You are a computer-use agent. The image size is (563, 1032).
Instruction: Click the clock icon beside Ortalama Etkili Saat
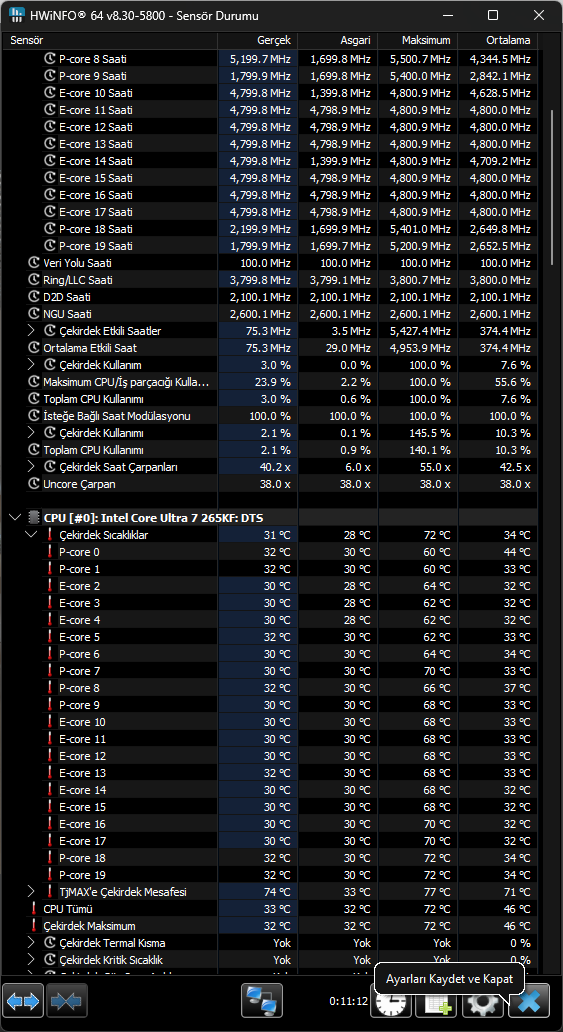34,348
